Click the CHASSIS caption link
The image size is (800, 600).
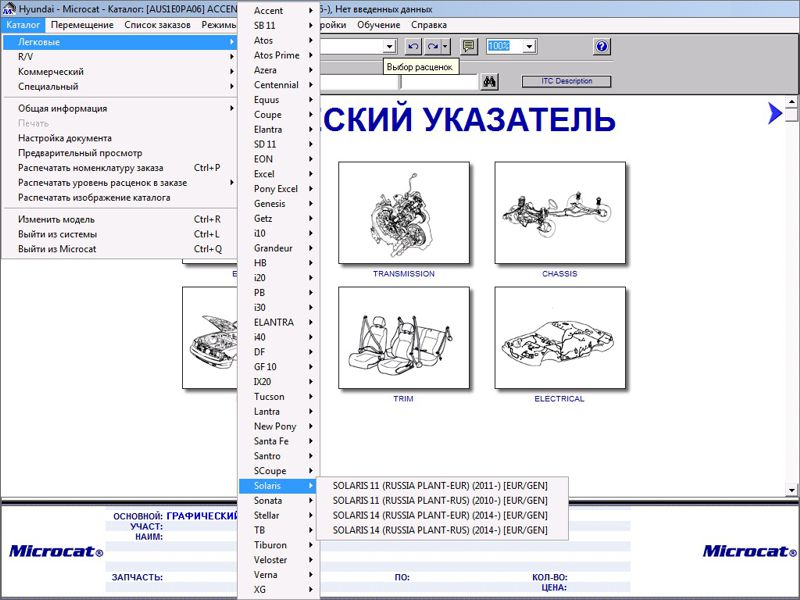[x=560, y=274]
